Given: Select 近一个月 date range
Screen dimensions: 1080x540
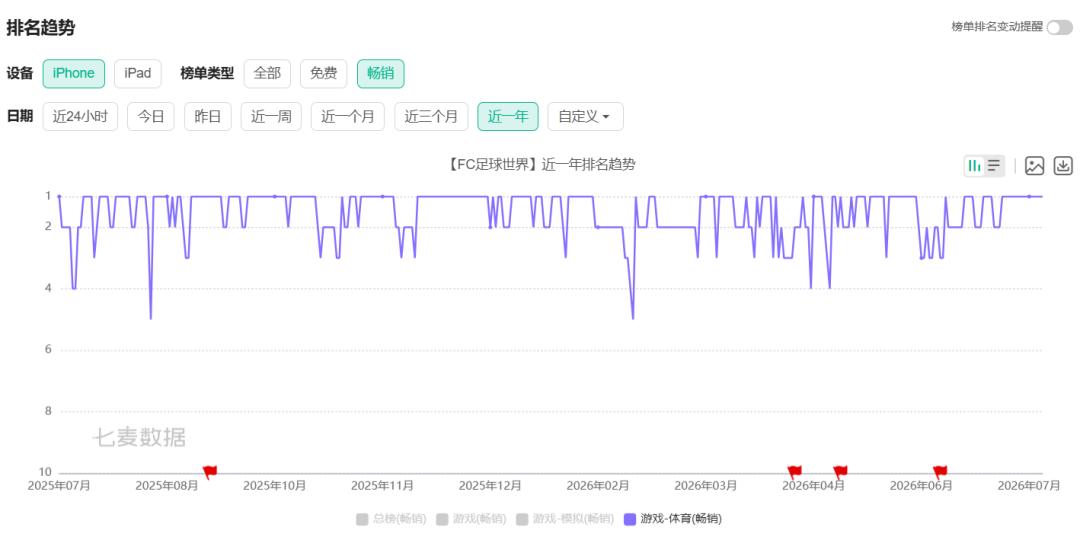Looking at the screenshot, I should 348,116.
